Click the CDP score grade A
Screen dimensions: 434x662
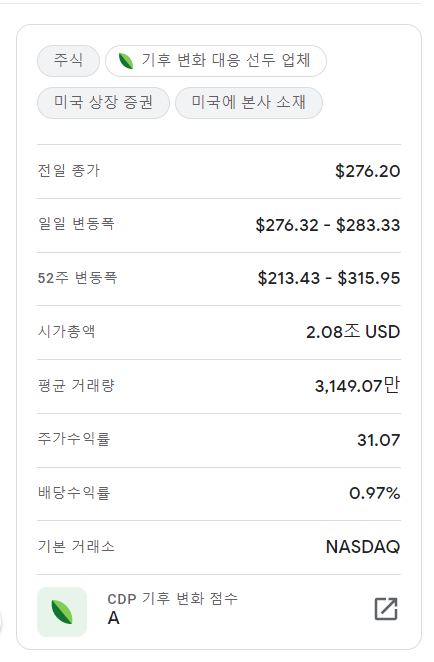114,618
